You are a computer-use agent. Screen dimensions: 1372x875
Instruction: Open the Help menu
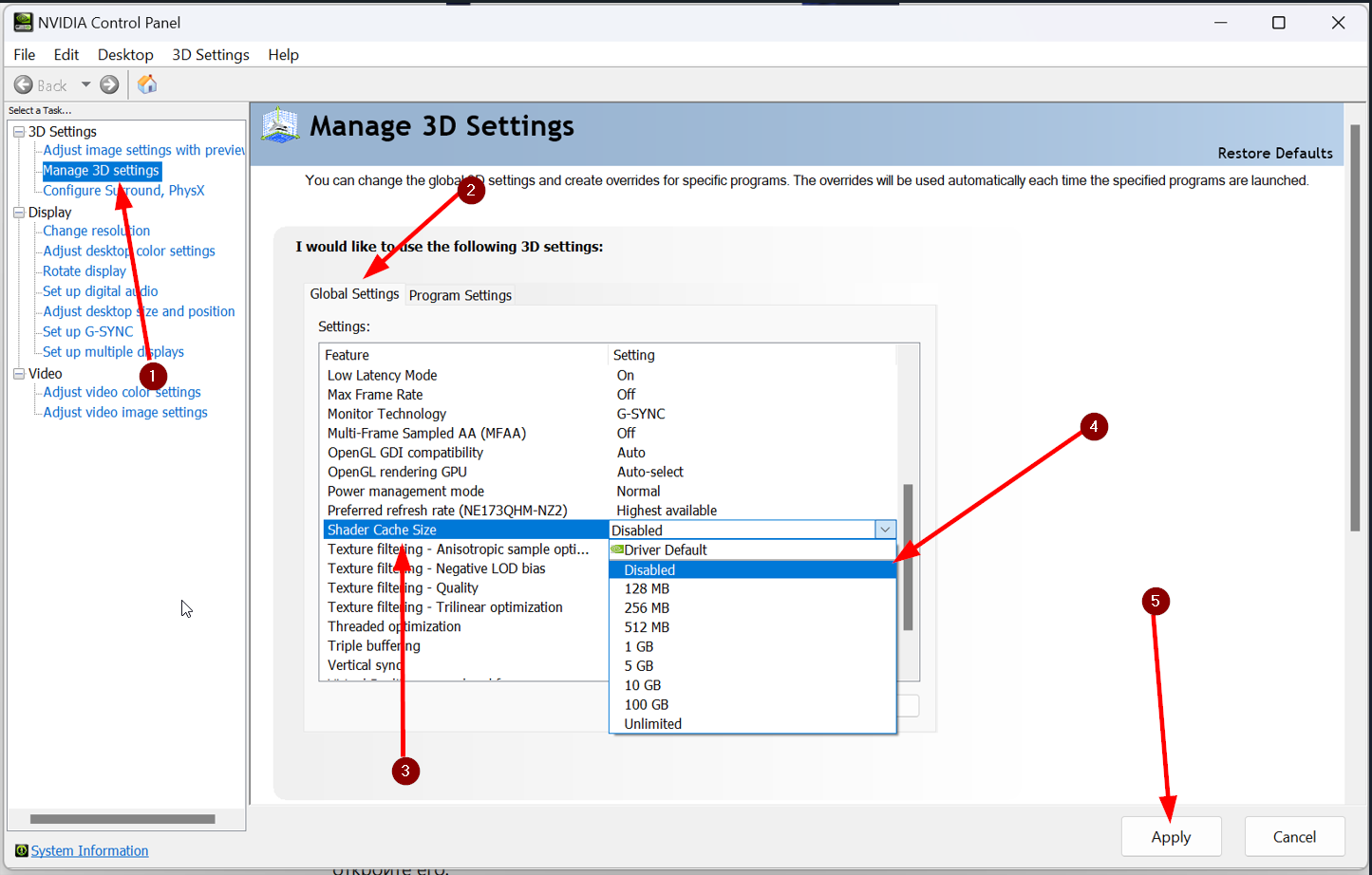pyautogui.click(x=283, y=55)
